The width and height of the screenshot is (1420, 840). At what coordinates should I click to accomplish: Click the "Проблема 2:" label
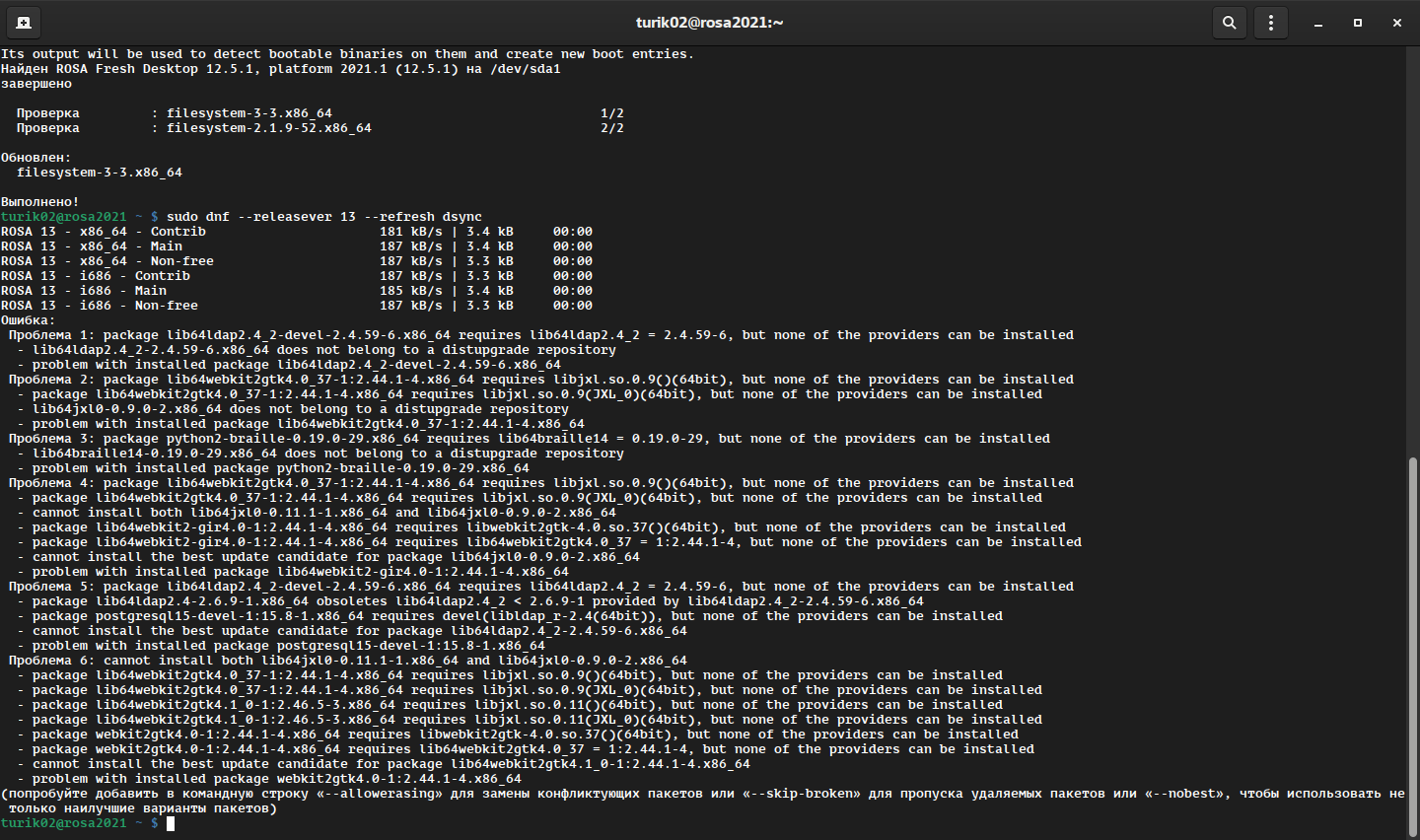(x=52, y=380)
